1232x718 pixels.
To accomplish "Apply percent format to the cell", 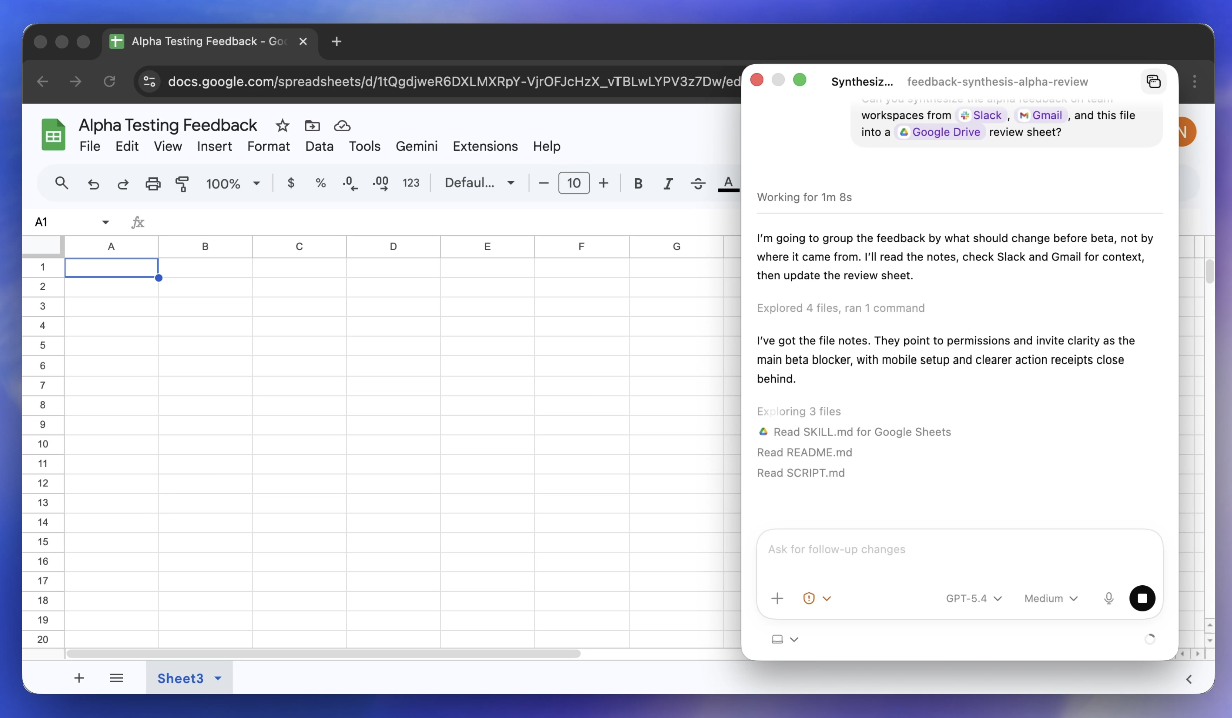I will click(321, 183).
